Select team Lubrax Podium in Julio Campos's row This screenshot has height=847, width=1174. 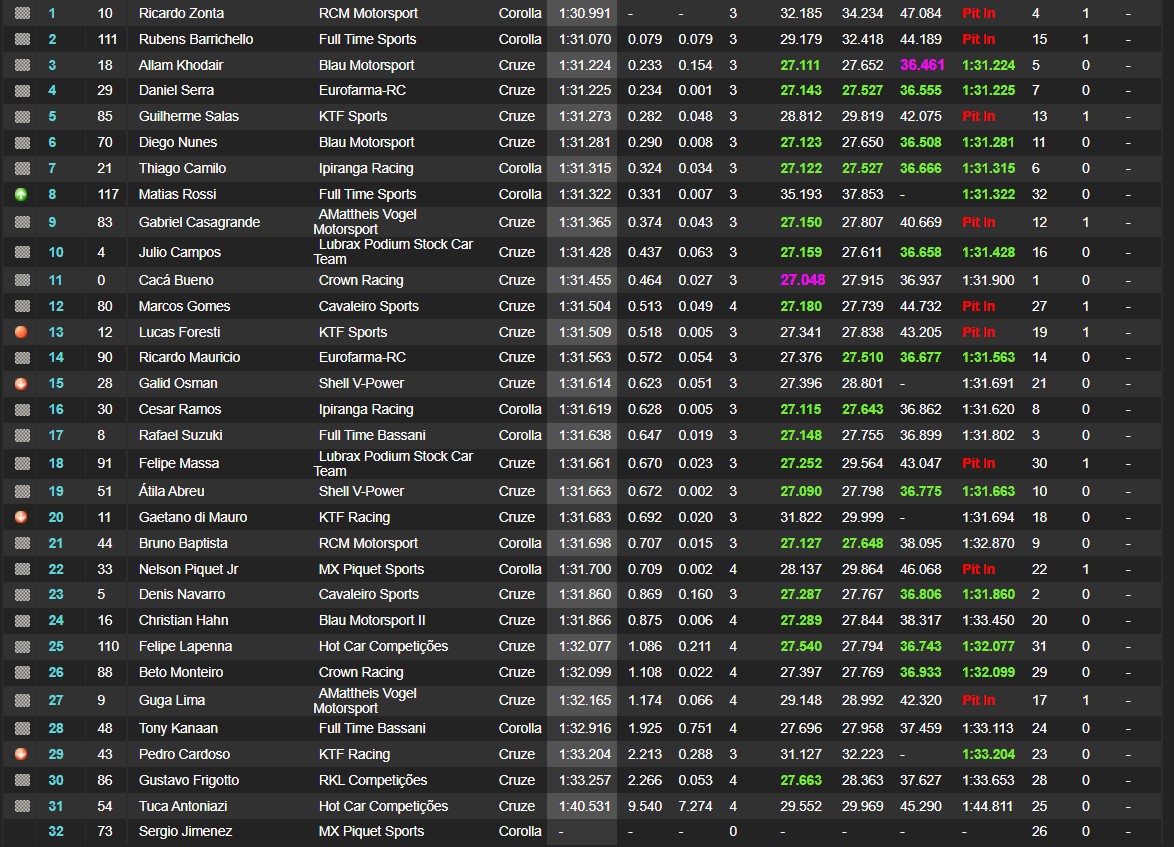(x=393, y=252)
